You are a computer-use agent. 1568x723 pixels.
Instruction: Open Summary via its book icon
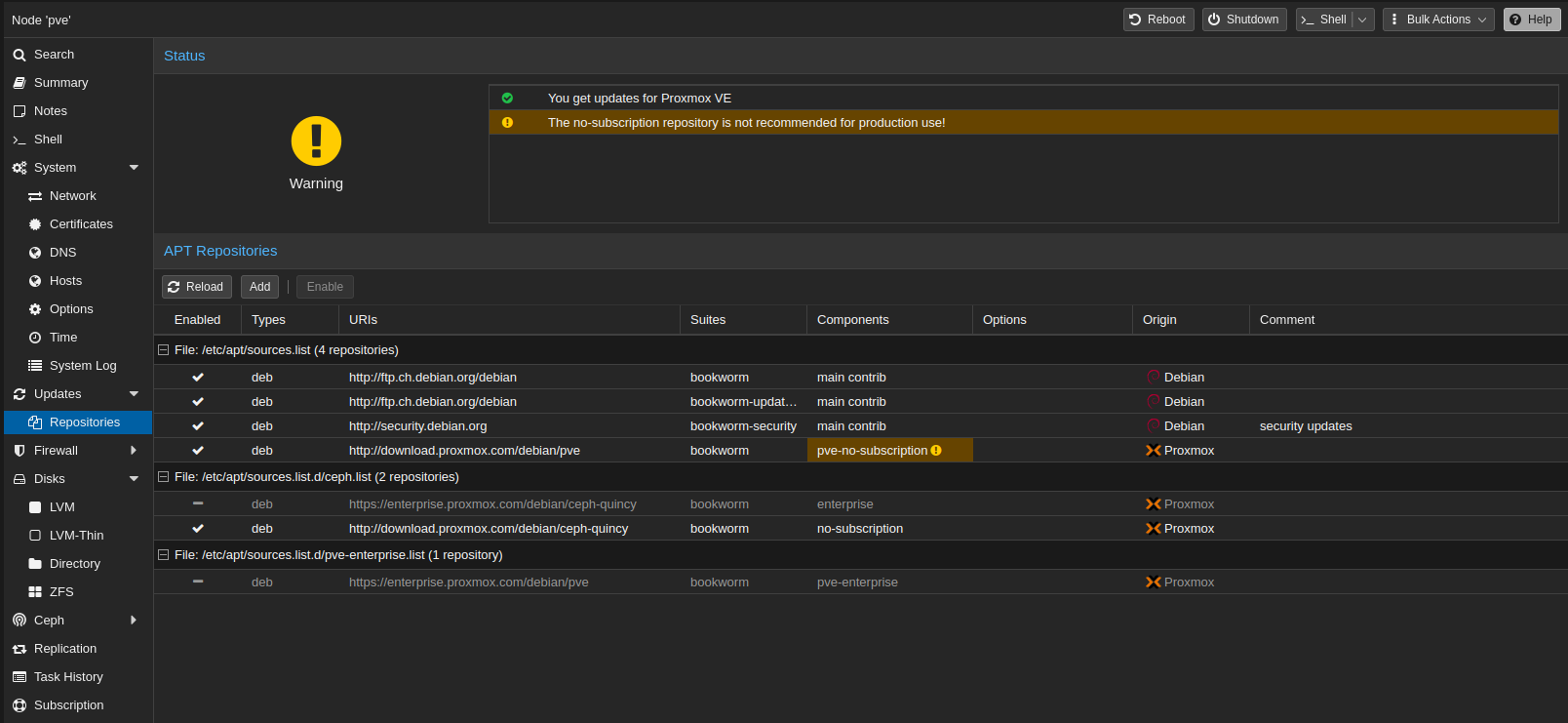click(x=19, y=83)
